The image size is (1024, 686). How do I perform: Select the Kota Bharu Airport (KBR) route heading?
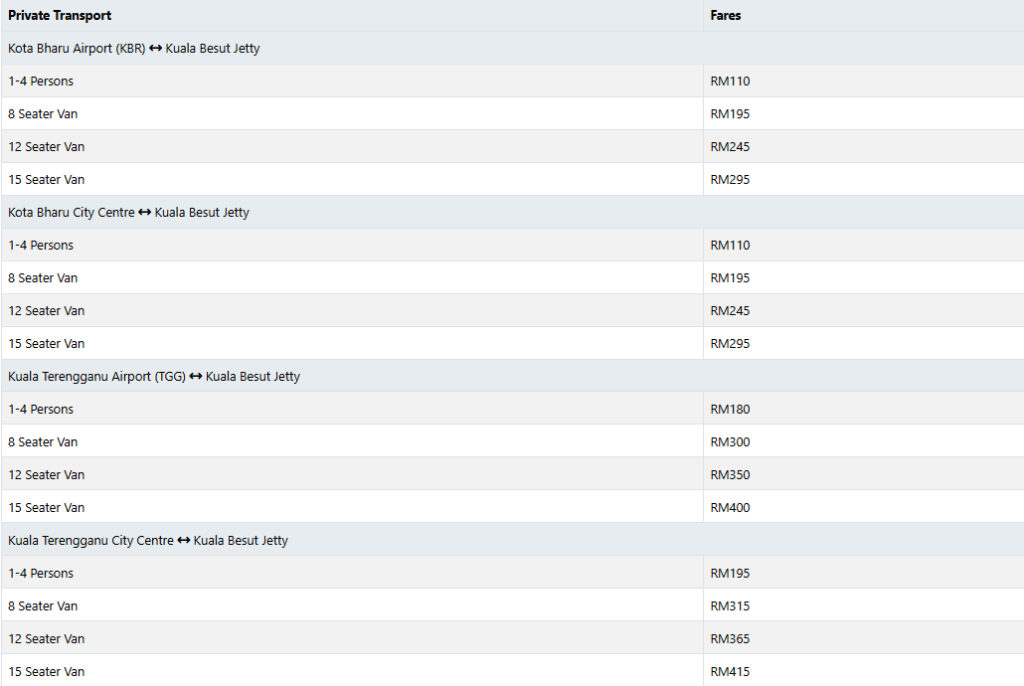[134, 48]
